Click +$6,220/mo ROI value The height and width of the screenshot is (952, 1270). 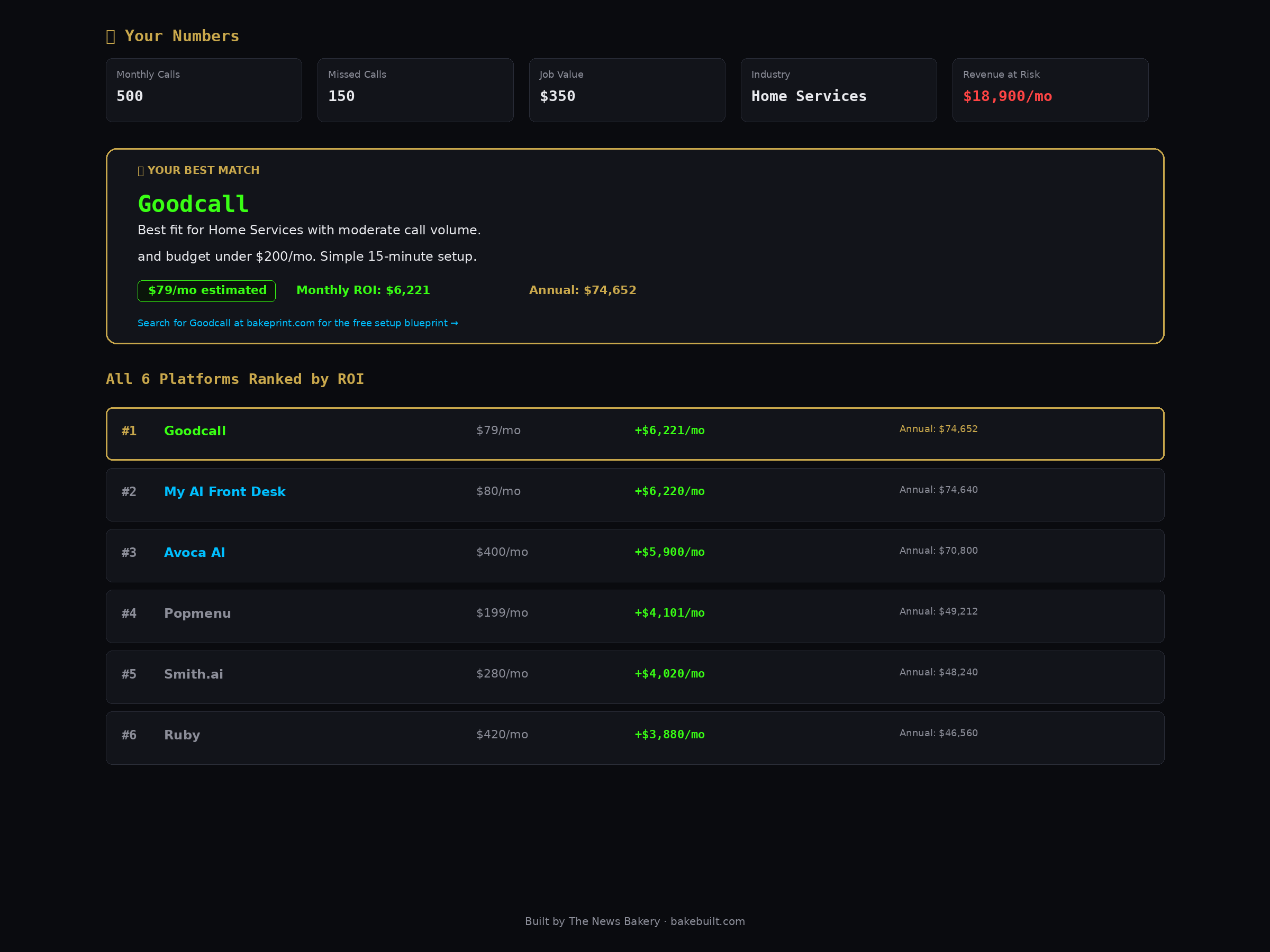pos(669,491)
